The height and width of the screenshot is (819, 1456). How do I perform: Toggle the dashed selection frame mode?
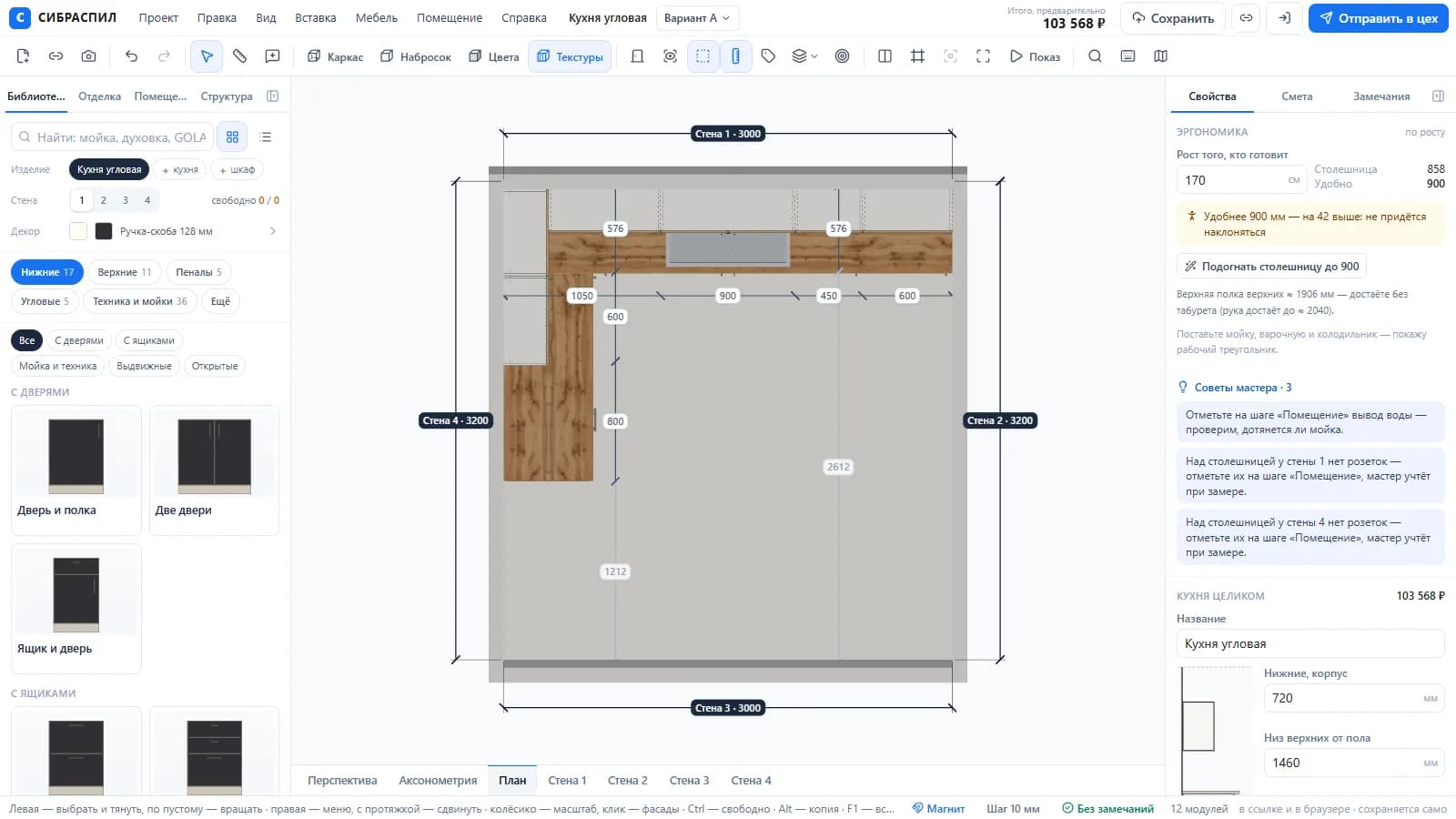pyautogui.click(x=703, y=56)
